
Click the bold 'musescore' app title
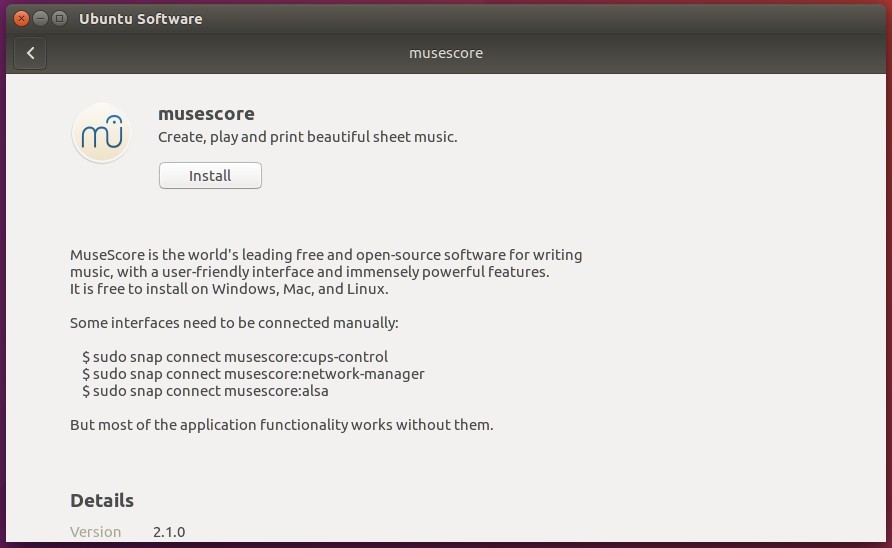pos(207,114)
